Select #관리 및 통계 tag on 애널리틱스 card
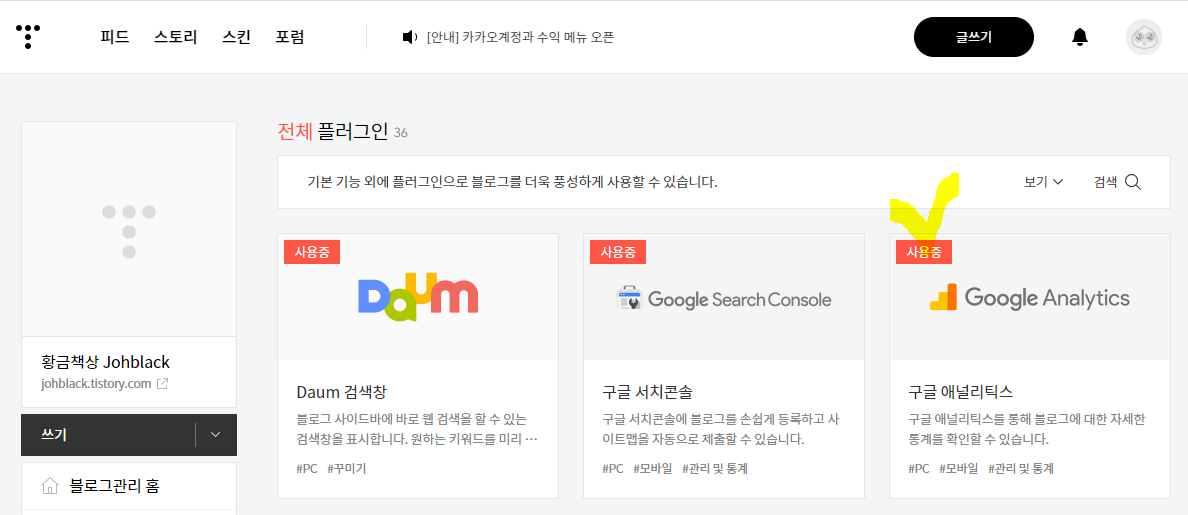This screenshot has height=515, width=1188. click(x=1021, y=469)
